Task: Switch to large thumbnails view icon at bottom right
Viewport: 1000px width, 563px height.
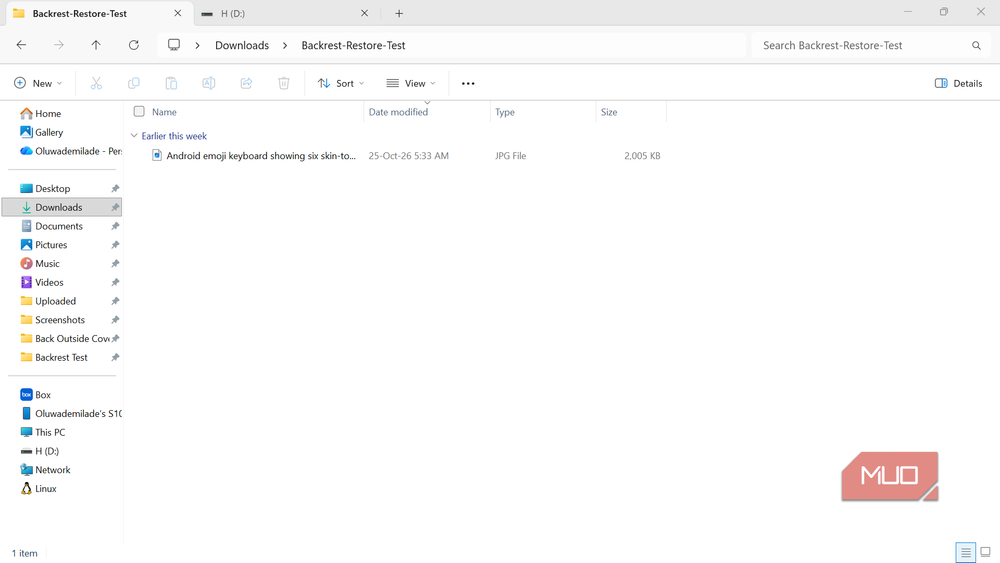Action: [985, 552]
